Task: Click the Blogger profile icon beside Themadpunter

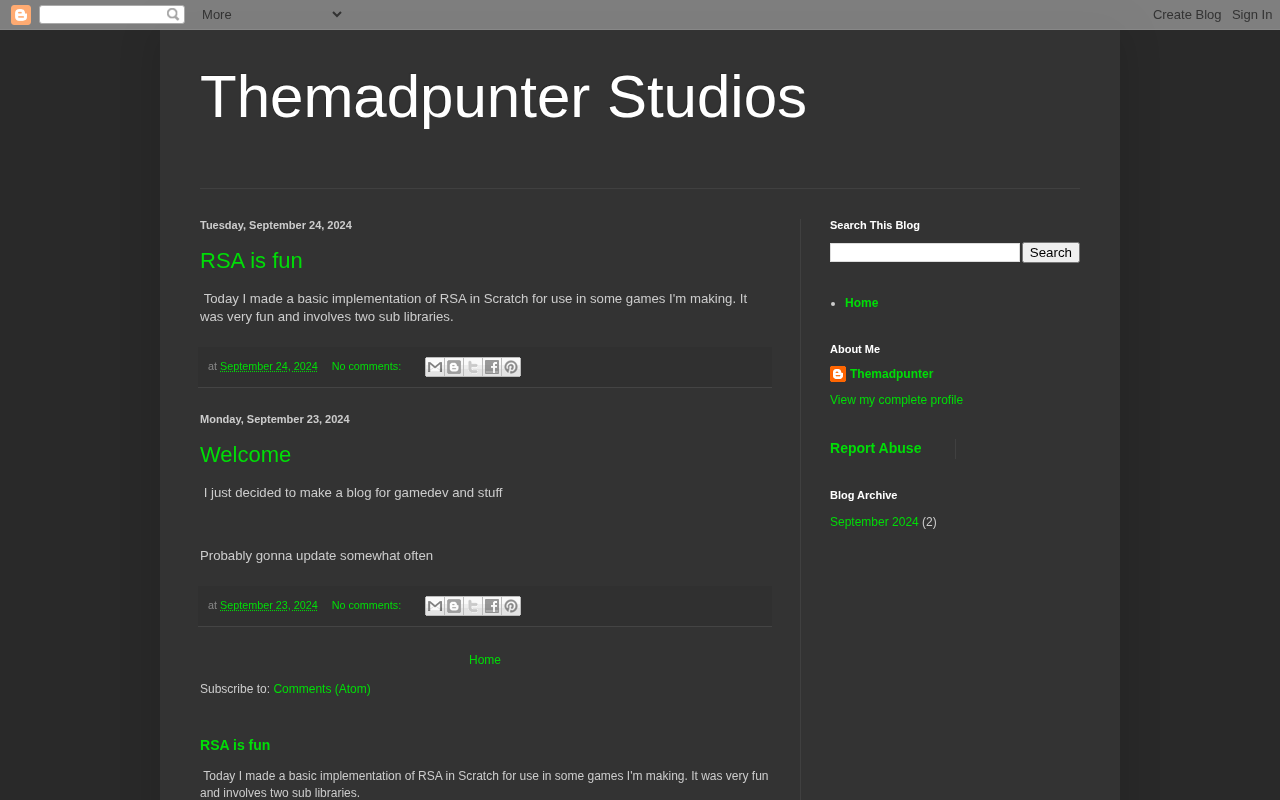Action: click(838, 374)
